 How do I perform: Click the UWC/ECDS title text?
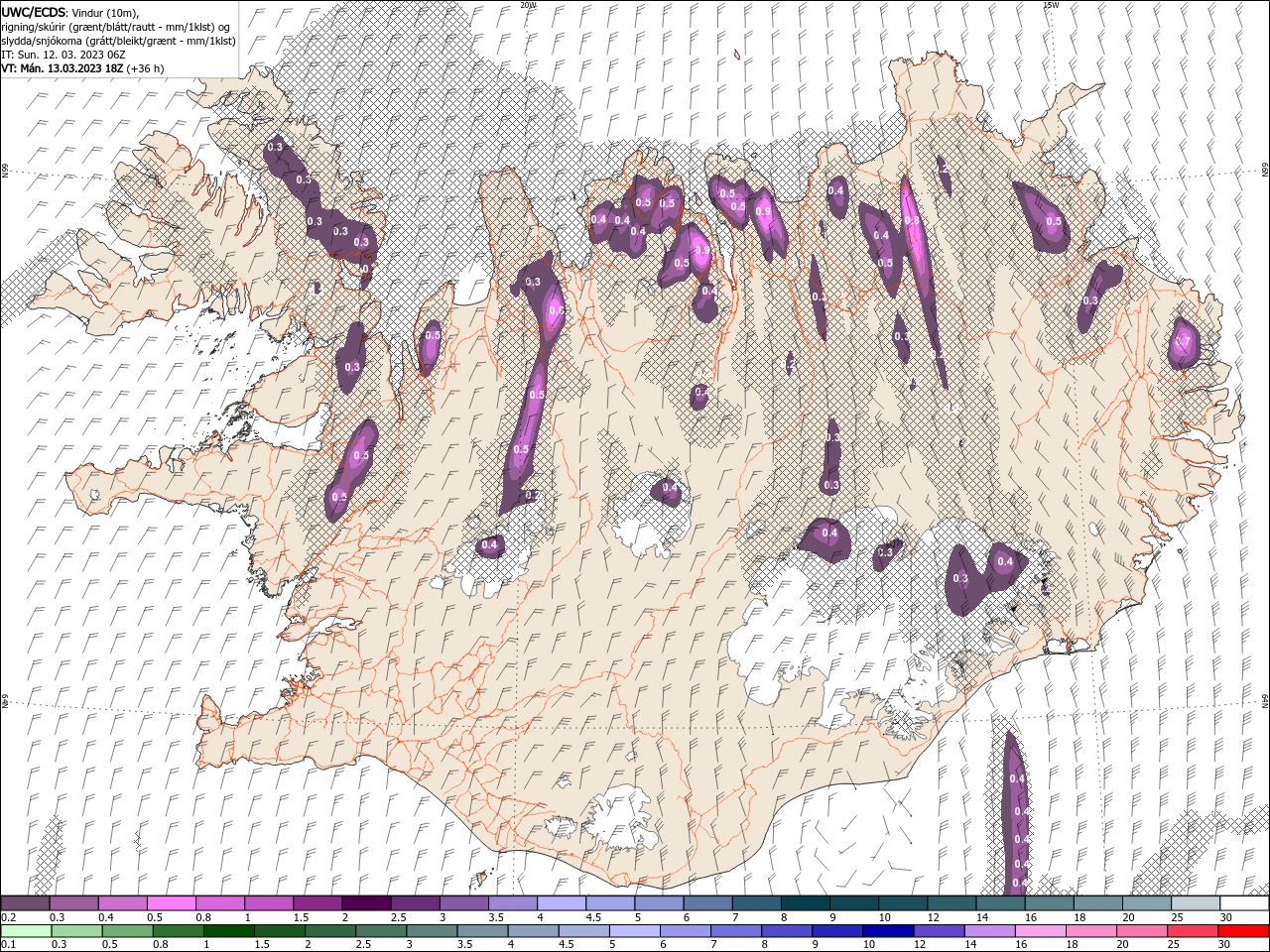tap(34, 12)
